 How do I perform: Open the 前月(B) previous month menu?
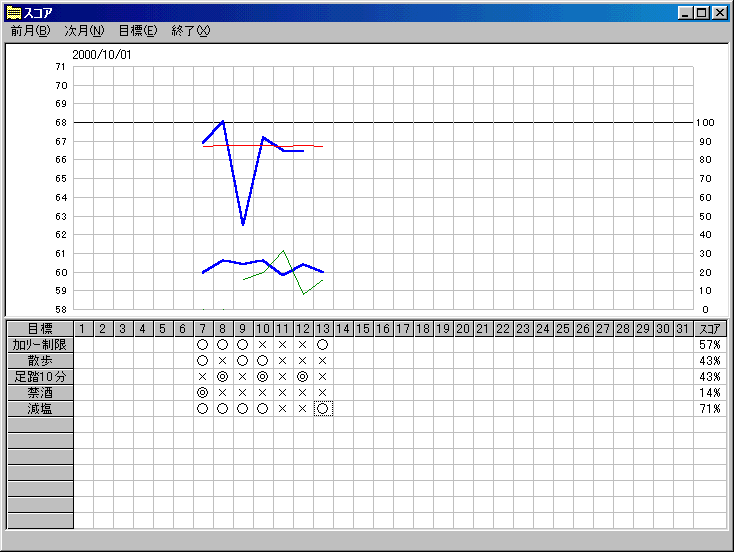[30, 31]
